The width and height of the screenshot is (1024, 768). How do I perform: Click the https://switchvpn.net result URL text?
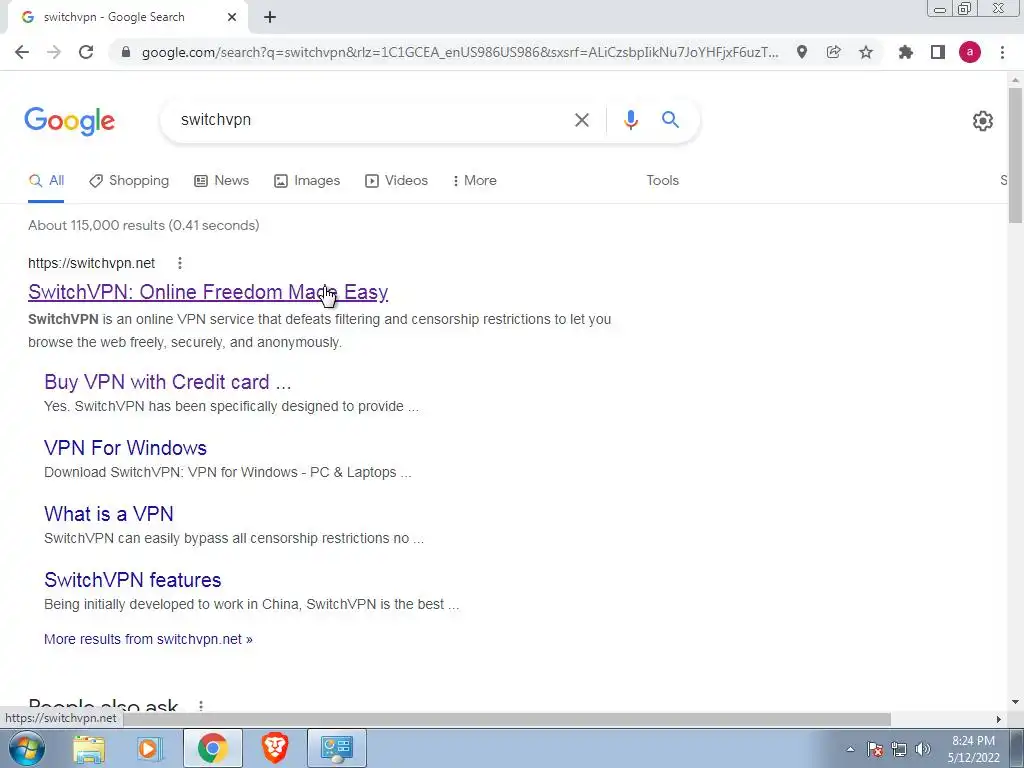(91, 263)
